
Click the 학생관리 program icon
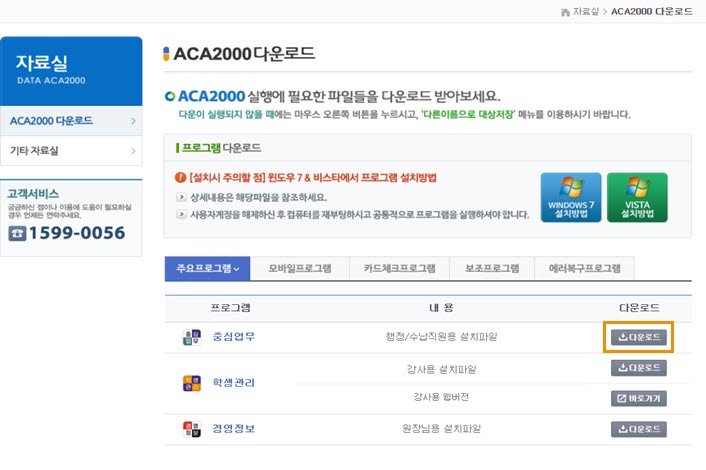pos(192,383)
